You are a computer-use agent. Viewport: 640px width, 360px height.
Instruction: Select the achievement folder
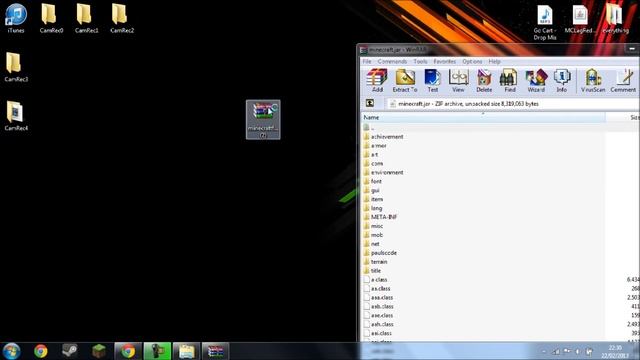click(x=383, y=137)
